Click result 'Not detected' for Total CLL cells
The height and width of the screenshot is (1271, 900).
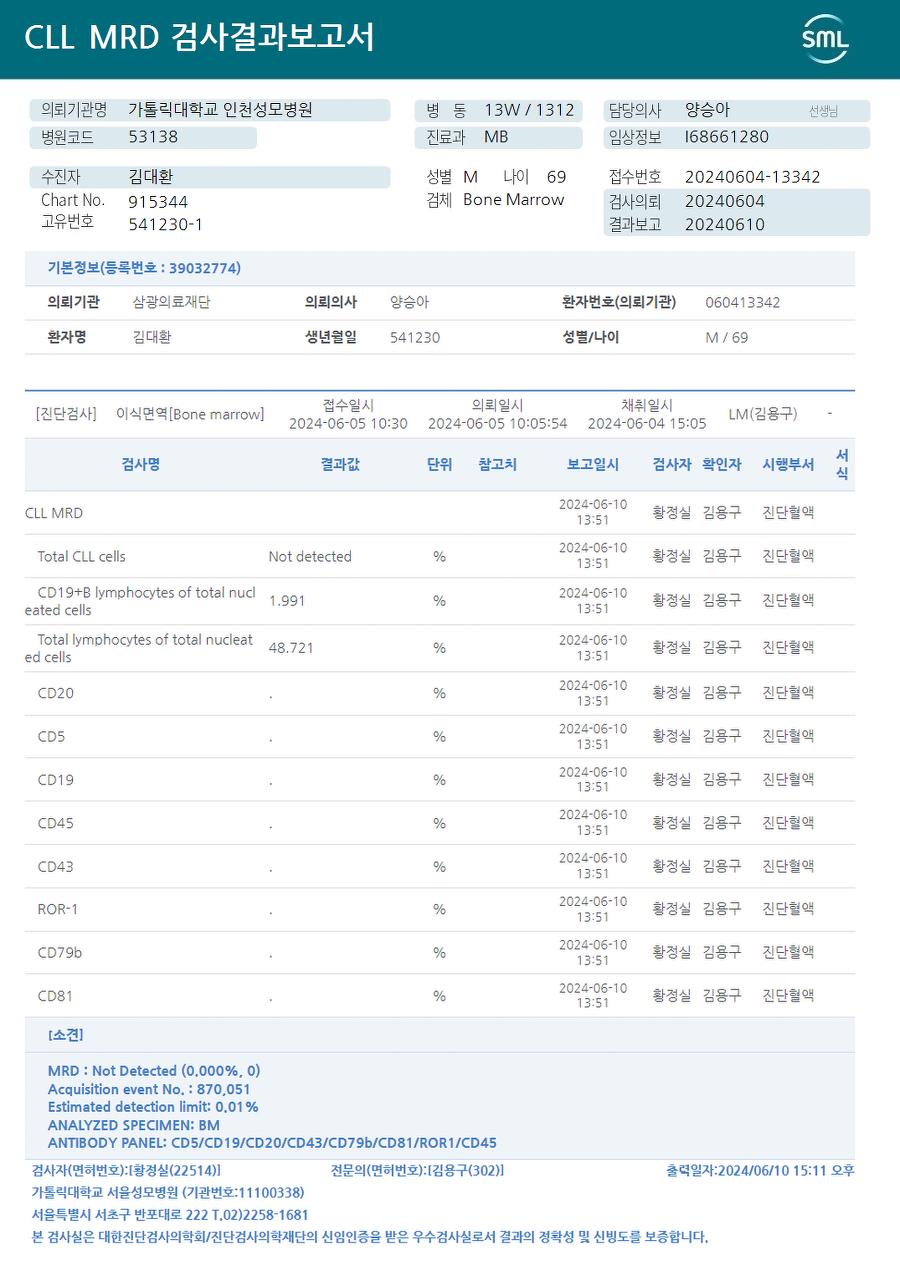point(310,556)
